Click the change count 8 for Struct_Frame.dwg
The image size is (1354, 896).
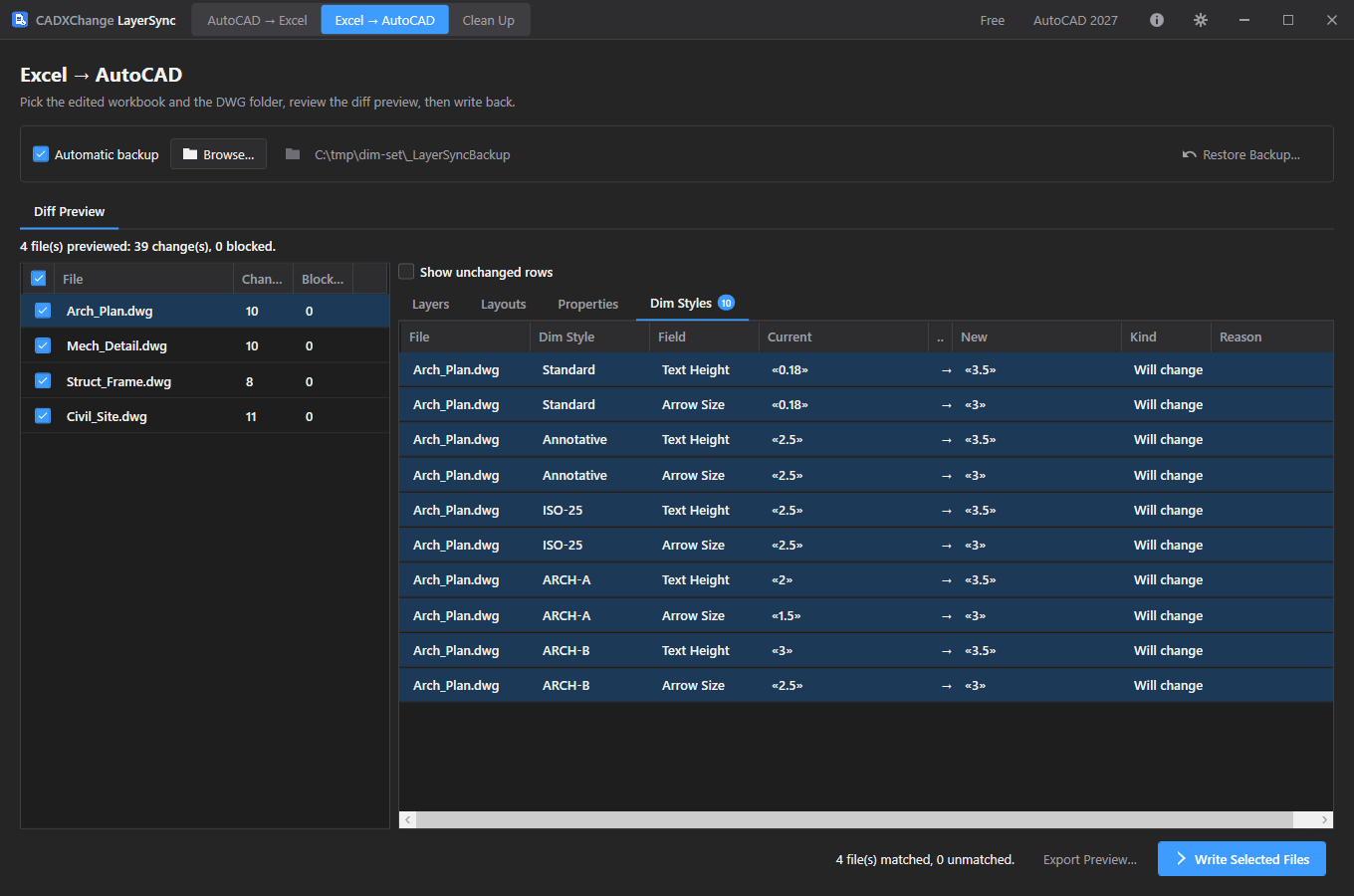click(x=249, y=381)
